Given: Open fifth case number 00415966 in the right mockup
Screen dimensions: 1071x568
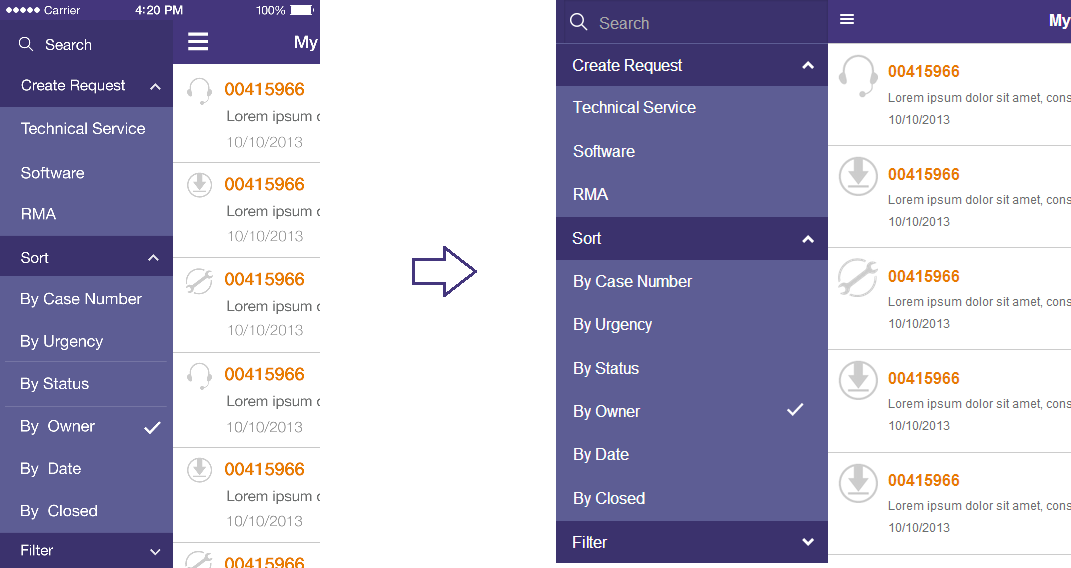Looking at the screenshot, I should [923, 480].
